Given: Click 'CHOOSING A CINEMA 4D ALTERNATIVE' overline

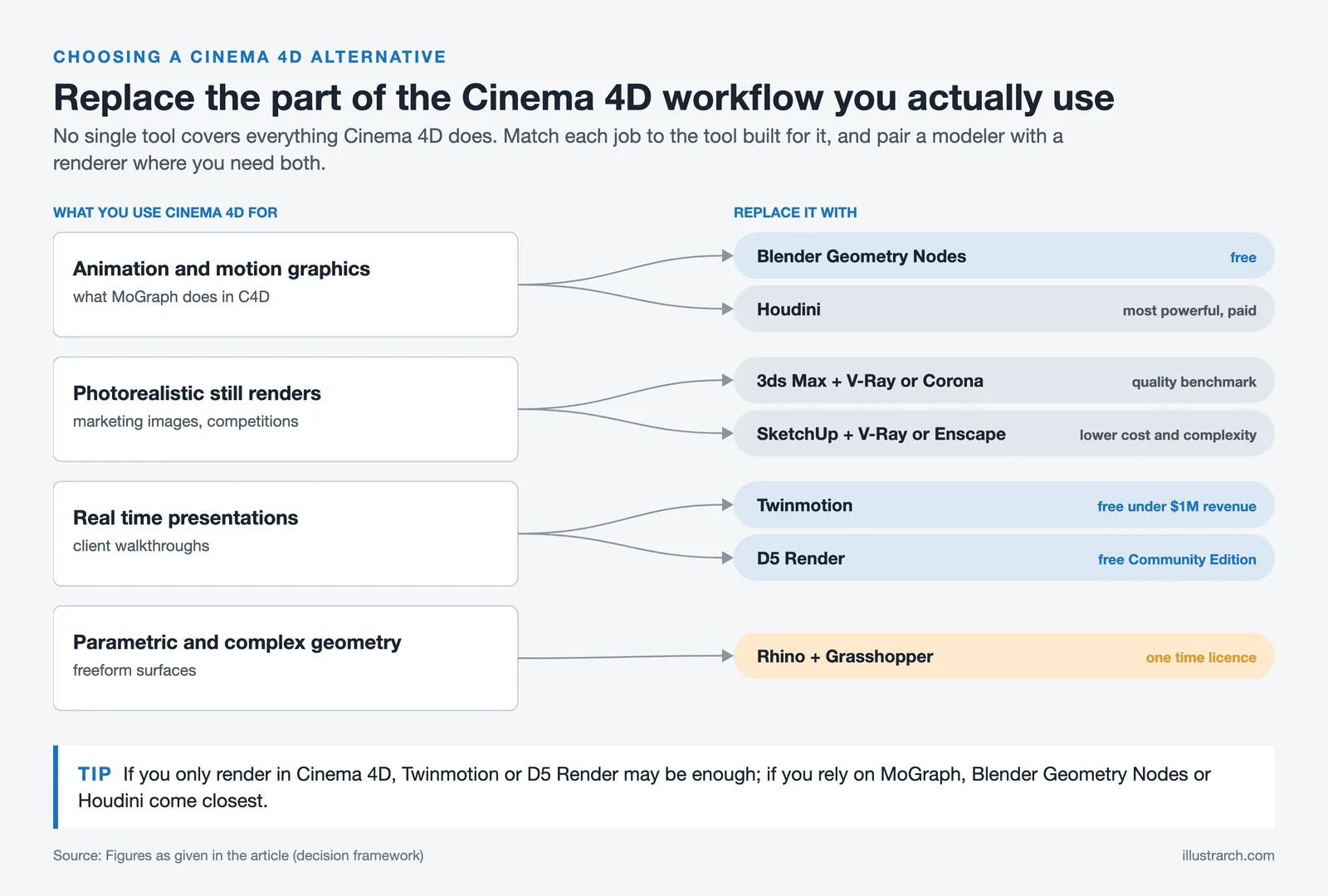Looking at the screenshot, I should [250, 57].
